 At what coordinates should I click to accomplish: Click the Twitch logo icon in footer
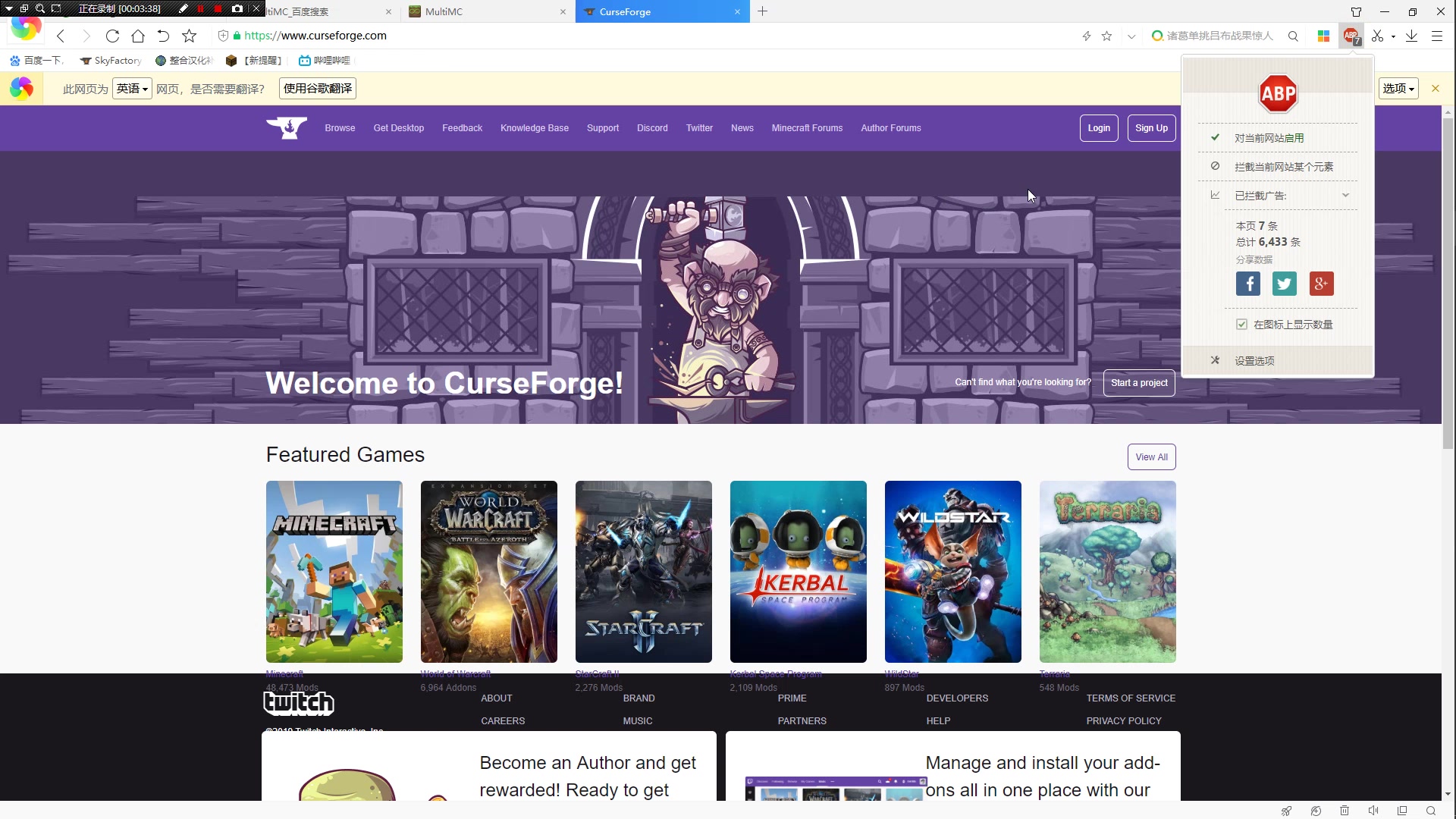click(297, 702)
